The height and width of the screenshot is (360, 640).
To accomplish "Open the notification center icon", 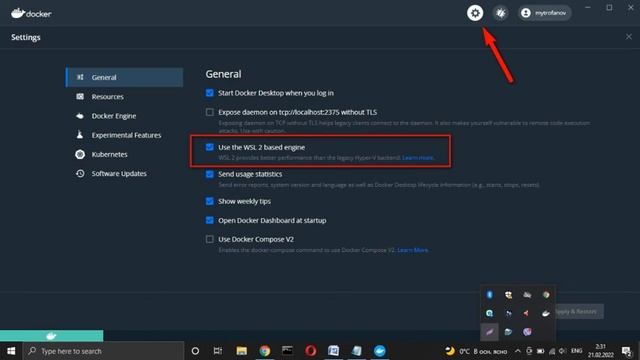I will [x=626, y=351].
